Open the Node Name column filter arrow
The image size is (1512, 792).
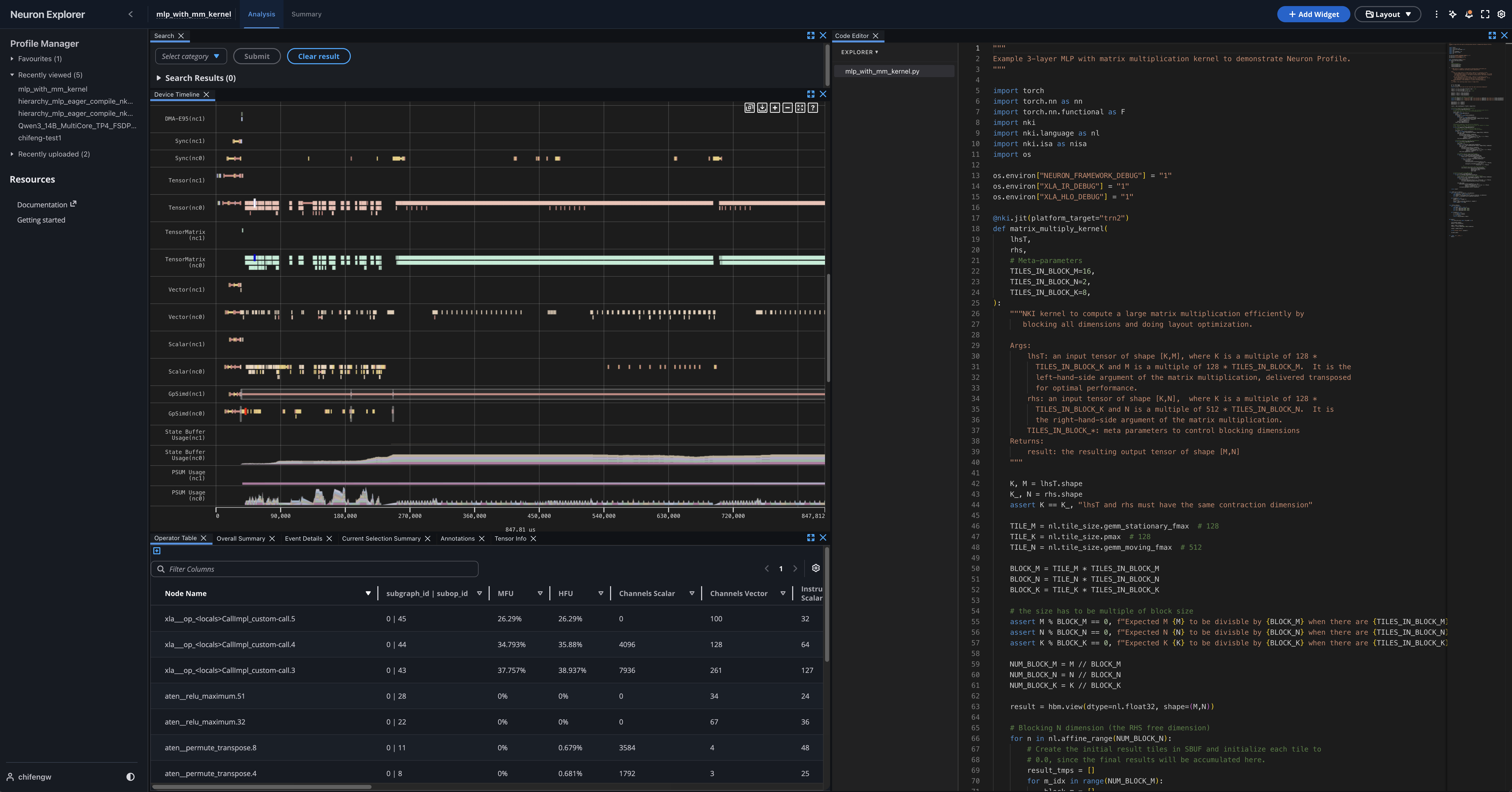click(368, 593)
